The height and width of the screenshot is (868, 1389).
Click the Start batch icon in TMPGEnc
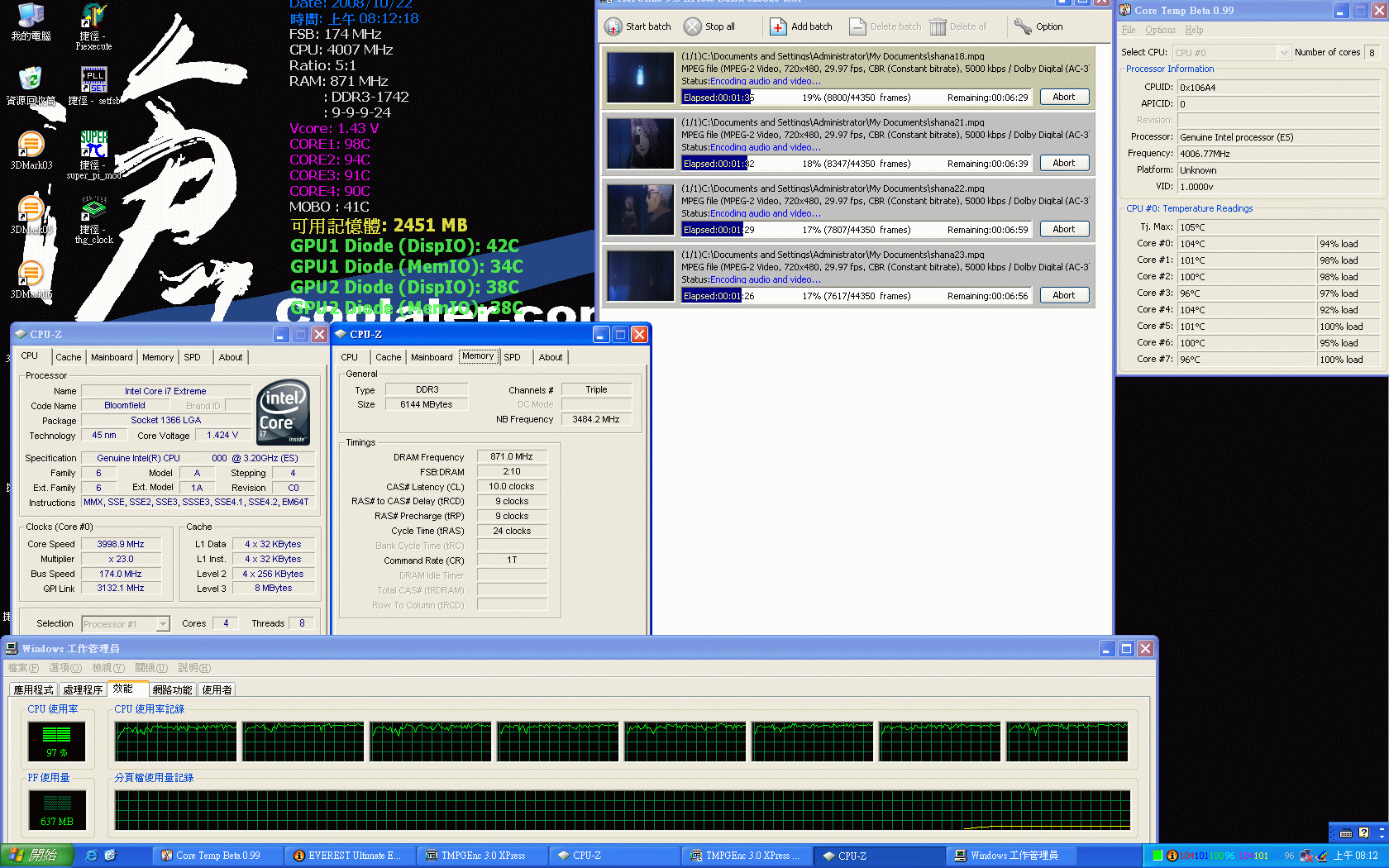(613, 26)
